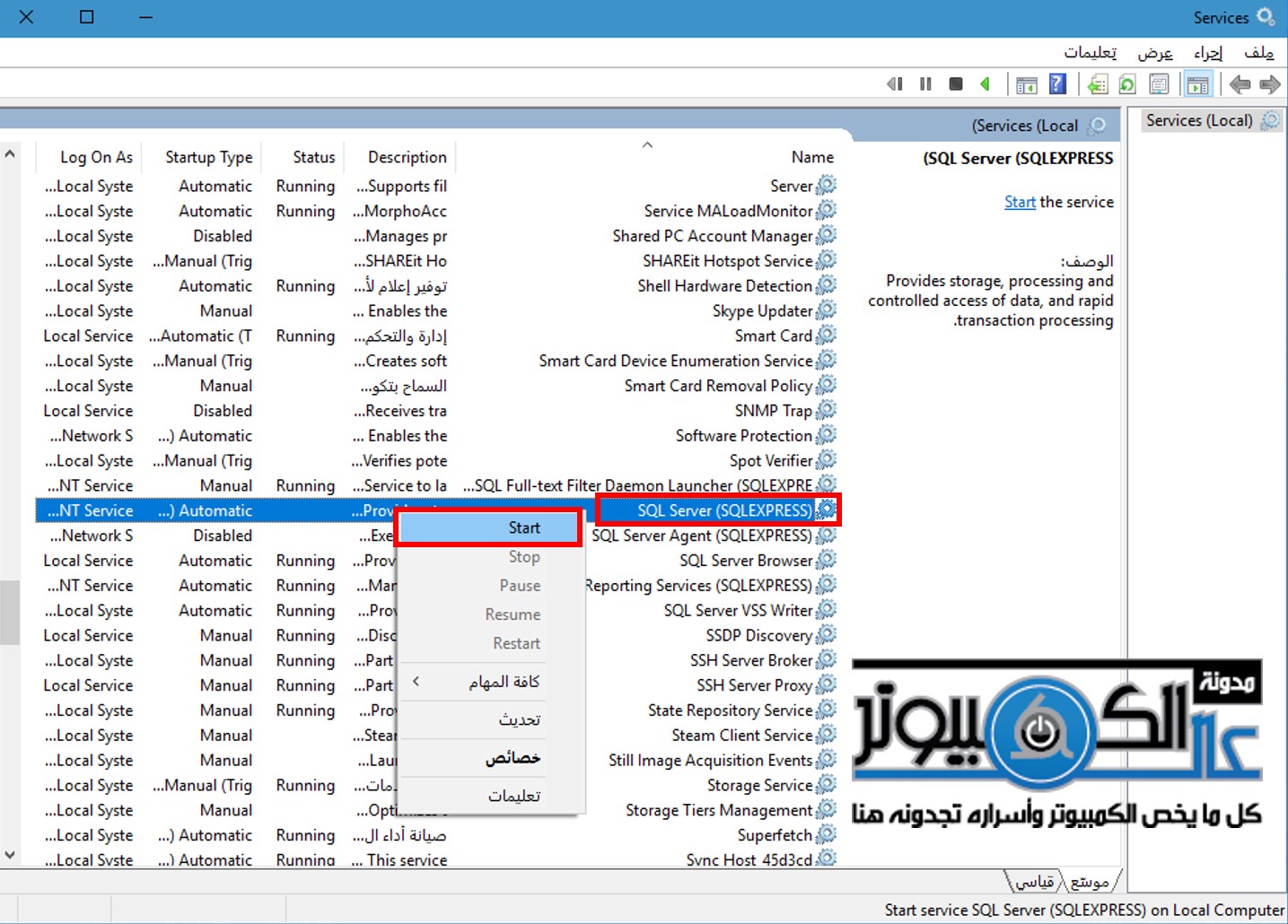Click the Export List toolbar icon
The width and height of the screenshot is (1288, 924).
pos(1097,85)
